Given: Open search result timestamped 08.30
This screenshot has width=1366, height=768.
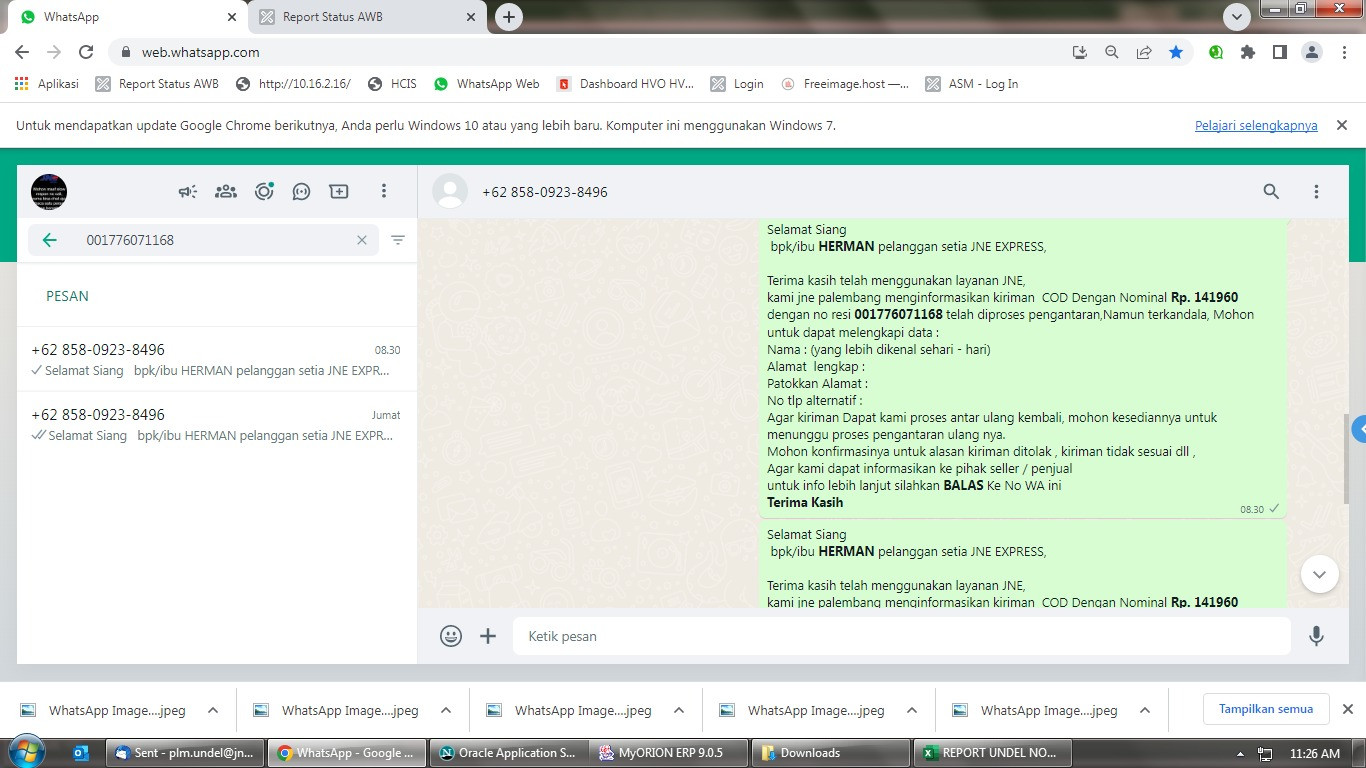Looking at the screenshot, I should tap(217, 360).
